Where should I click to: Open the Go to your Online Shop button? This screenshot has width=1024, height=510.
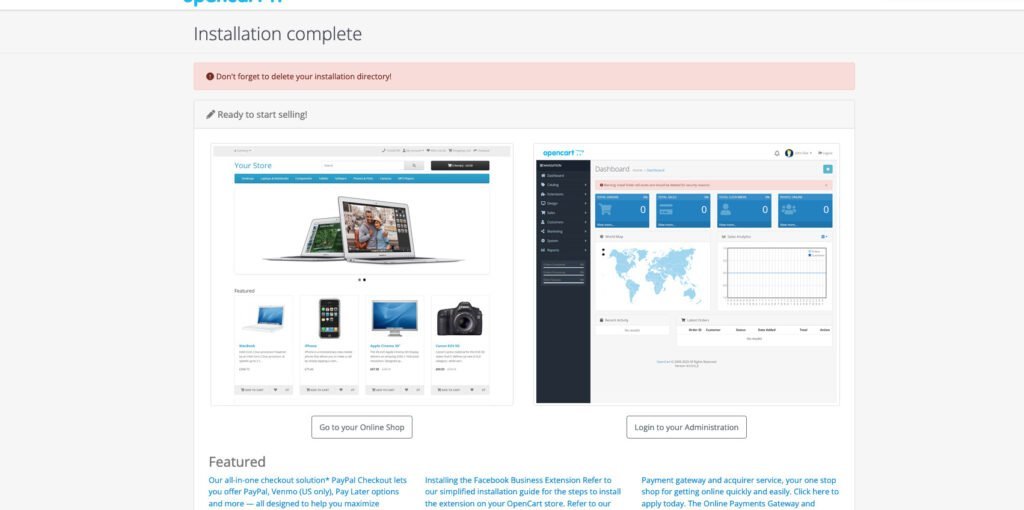click(362, 427)
